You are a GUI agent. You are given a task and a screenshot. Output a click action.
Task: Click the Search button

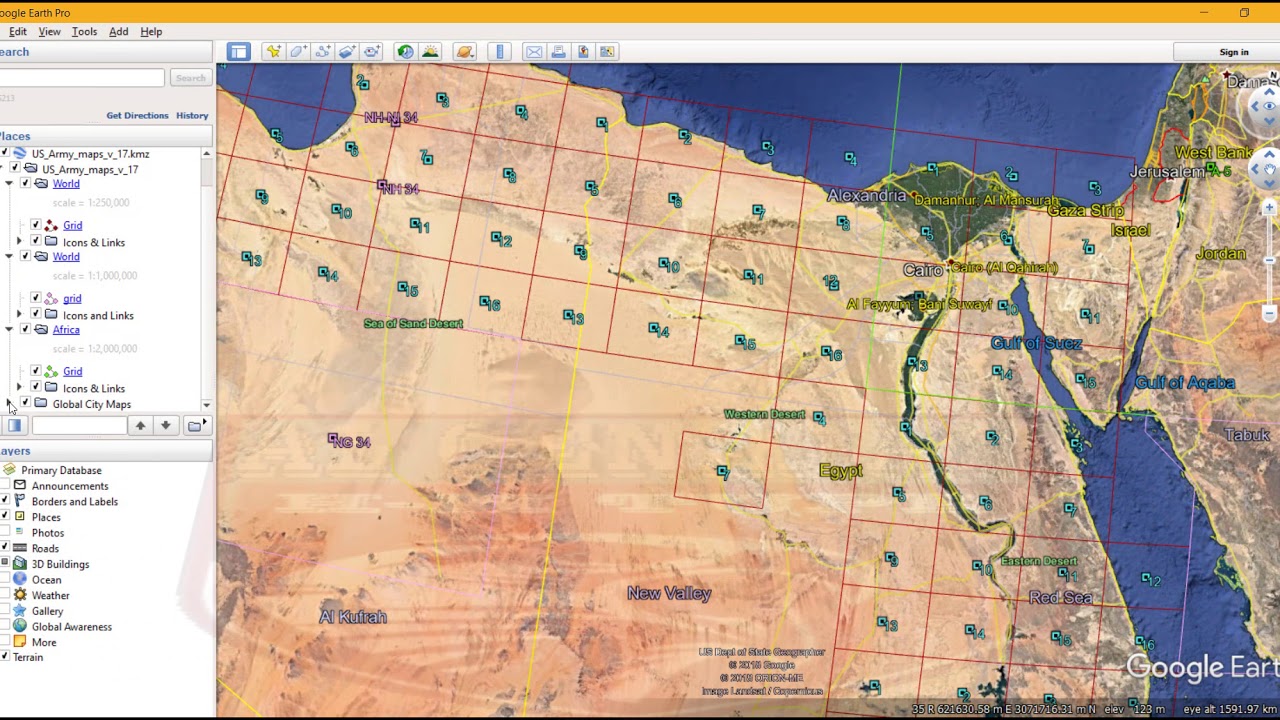click(190, 78)
